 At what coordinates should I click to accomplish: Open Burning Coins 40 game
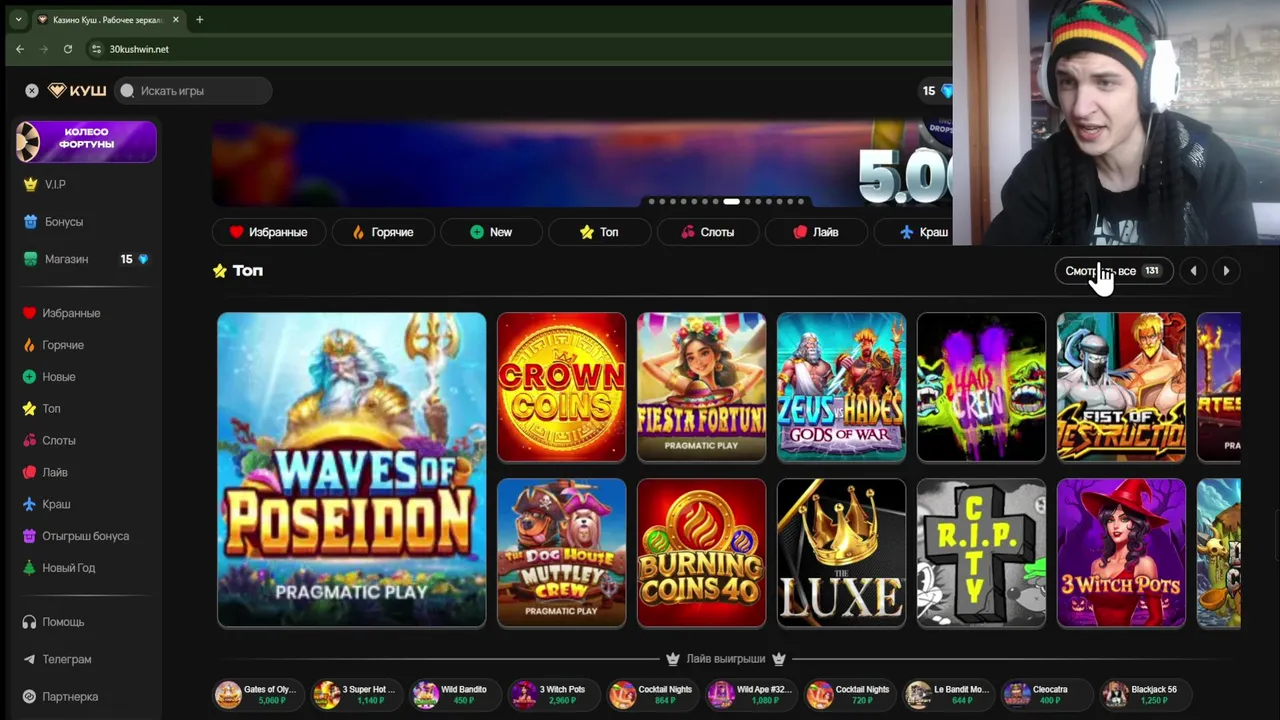pos(701,553)
